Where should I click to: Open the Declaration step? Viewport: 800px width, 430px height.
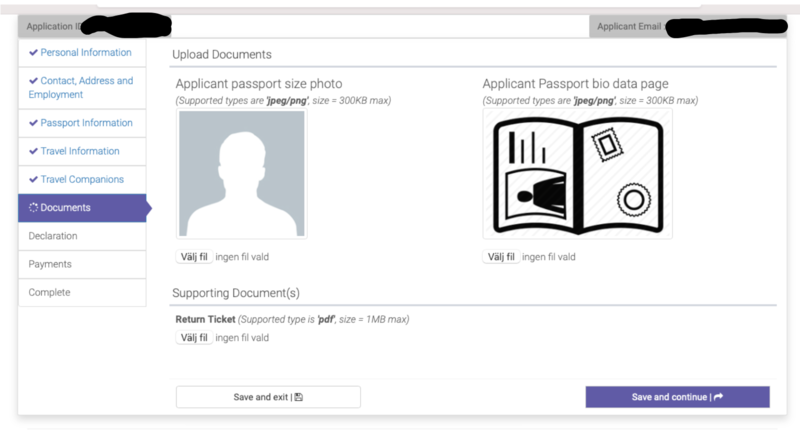[53, 236]
